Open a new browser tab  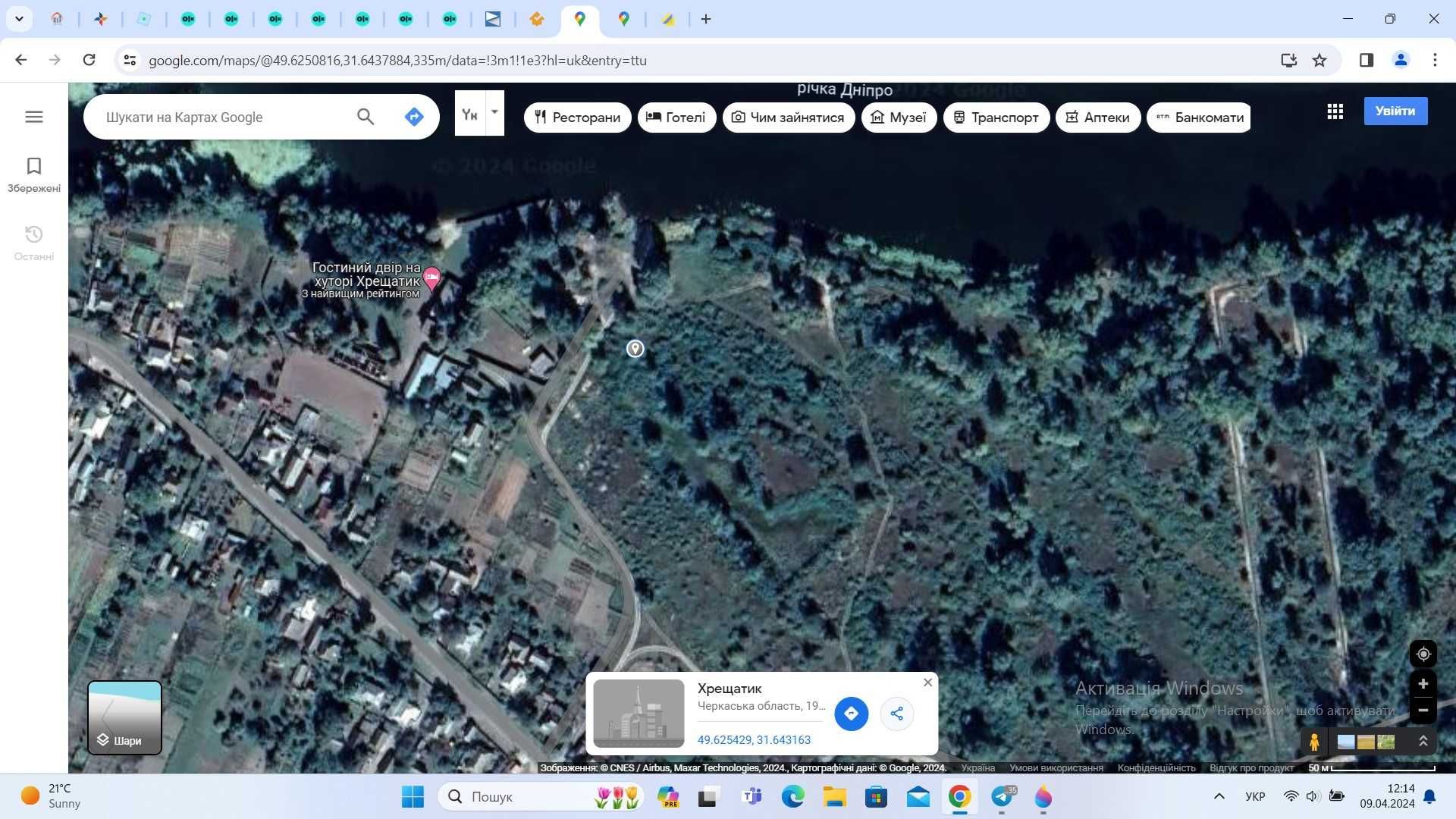pos(706,19)
